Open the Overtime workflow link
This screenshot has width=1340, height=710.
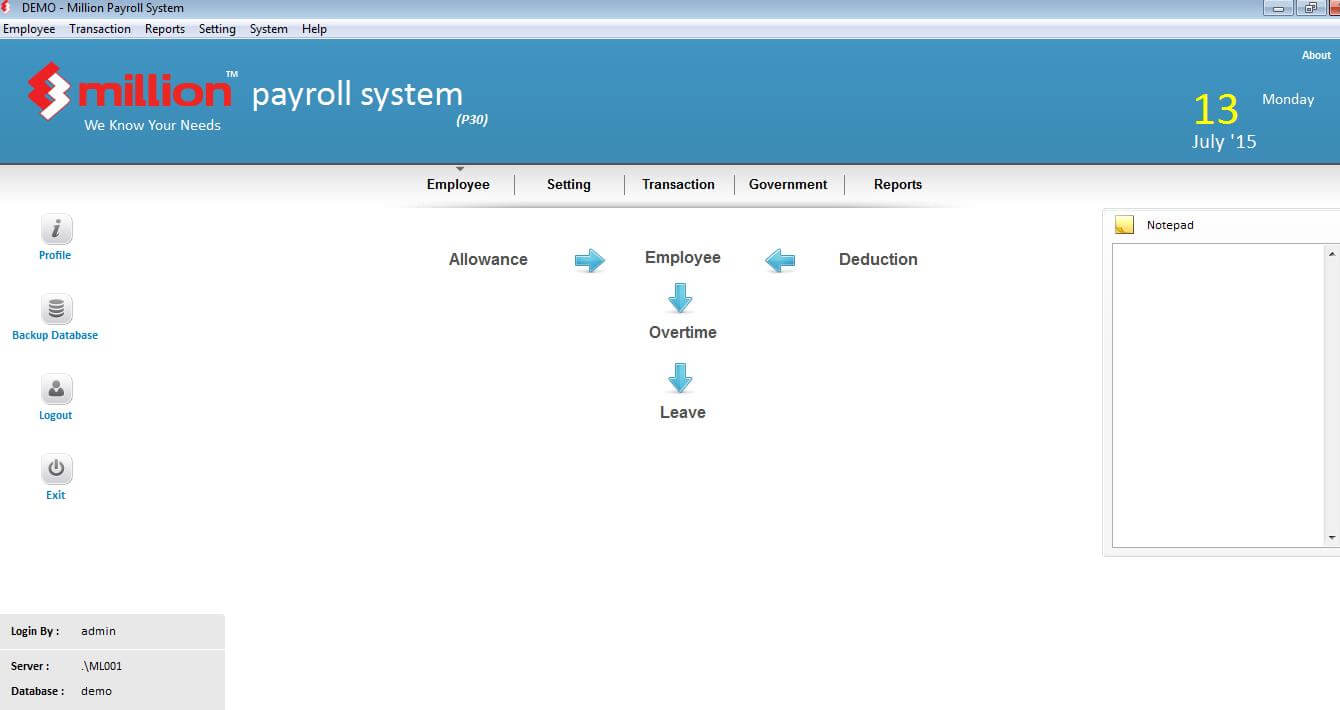pyautogui.click(x=683, y=332)
